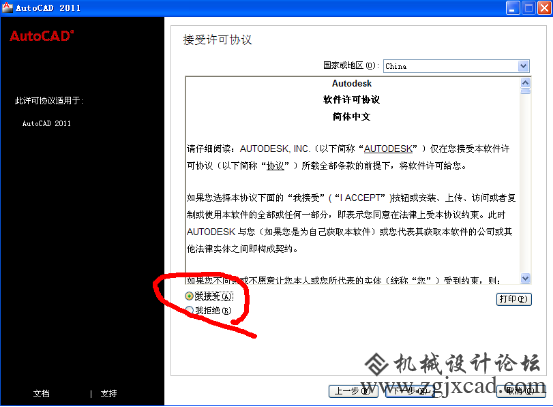Click the 取消 (Cancel) button
This screenshot has width=553, height=407.
pos(521,391)
